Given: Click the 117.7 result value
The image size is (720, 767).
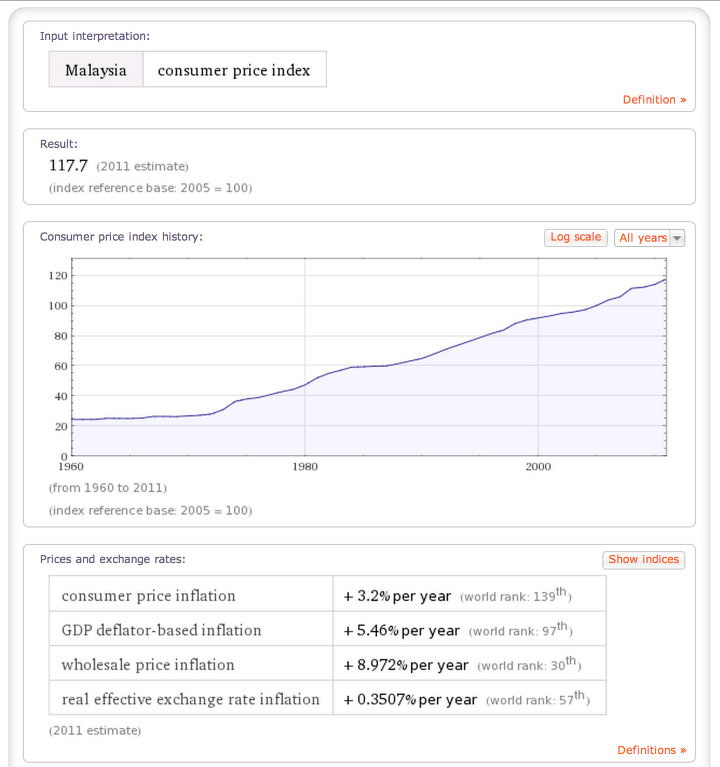Looking at the screenshot, I should [68, 165].
